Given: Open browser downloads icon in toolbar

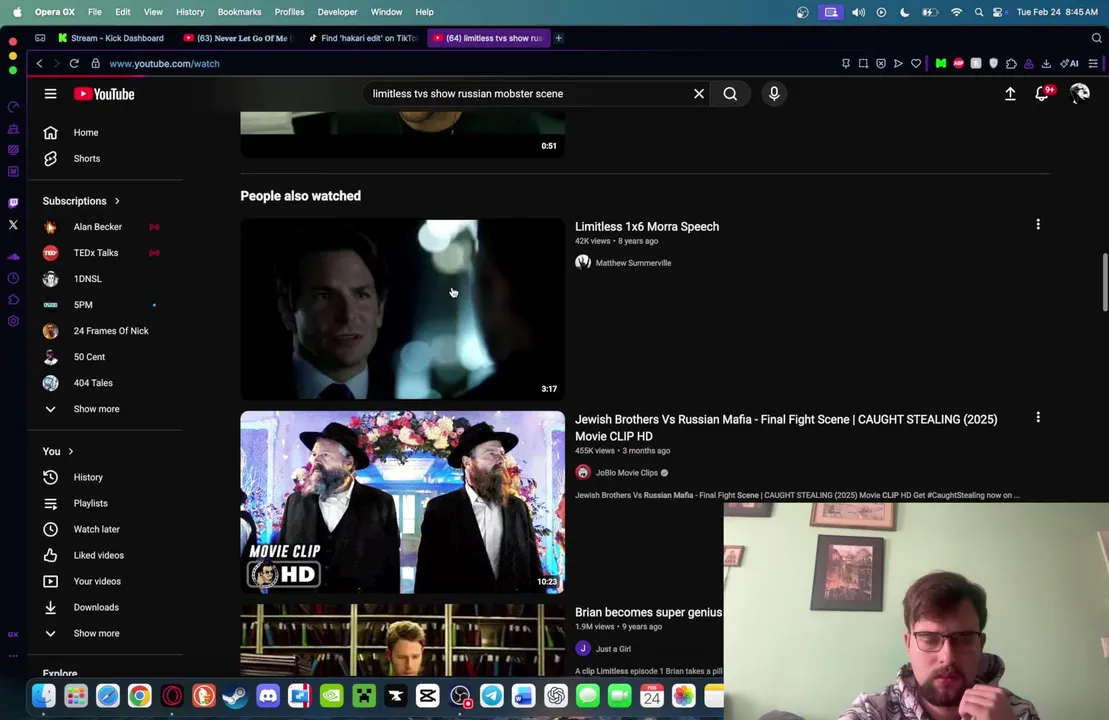Looking at the screenshot, I should (1046, 64).
